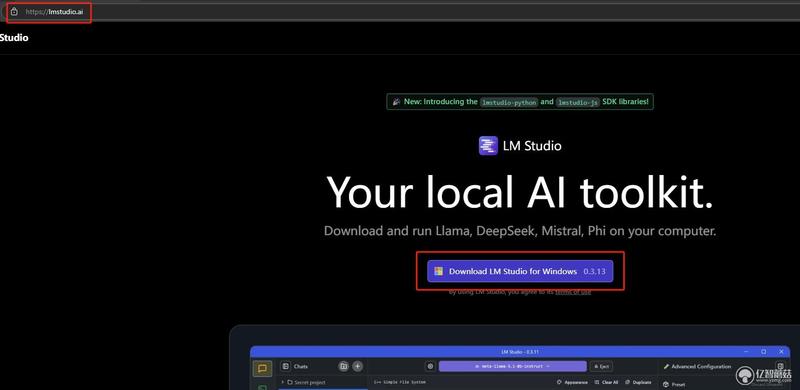Click the LM Studio heading text beside the logo
This screenshot has width=800, height=390.
[x=532, y=146]
